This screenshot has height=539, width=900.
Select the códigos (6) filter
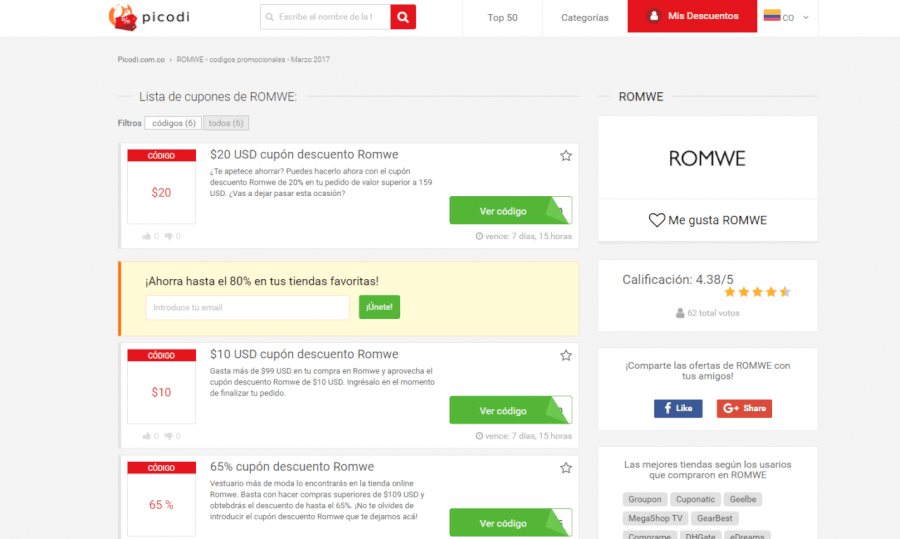[x=173, y=123]
